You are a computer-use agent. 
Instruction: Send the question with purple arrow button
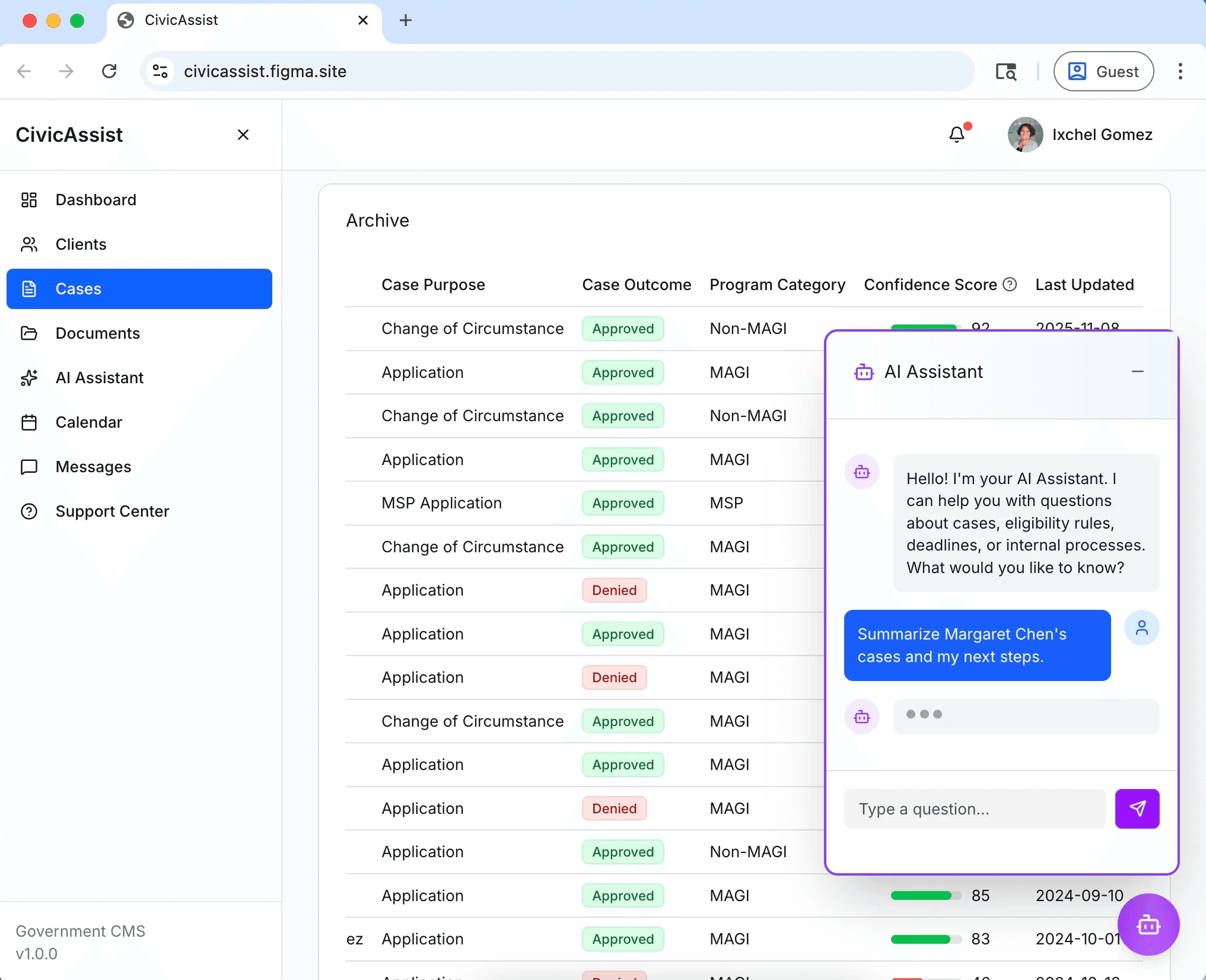coord(1137,809)
